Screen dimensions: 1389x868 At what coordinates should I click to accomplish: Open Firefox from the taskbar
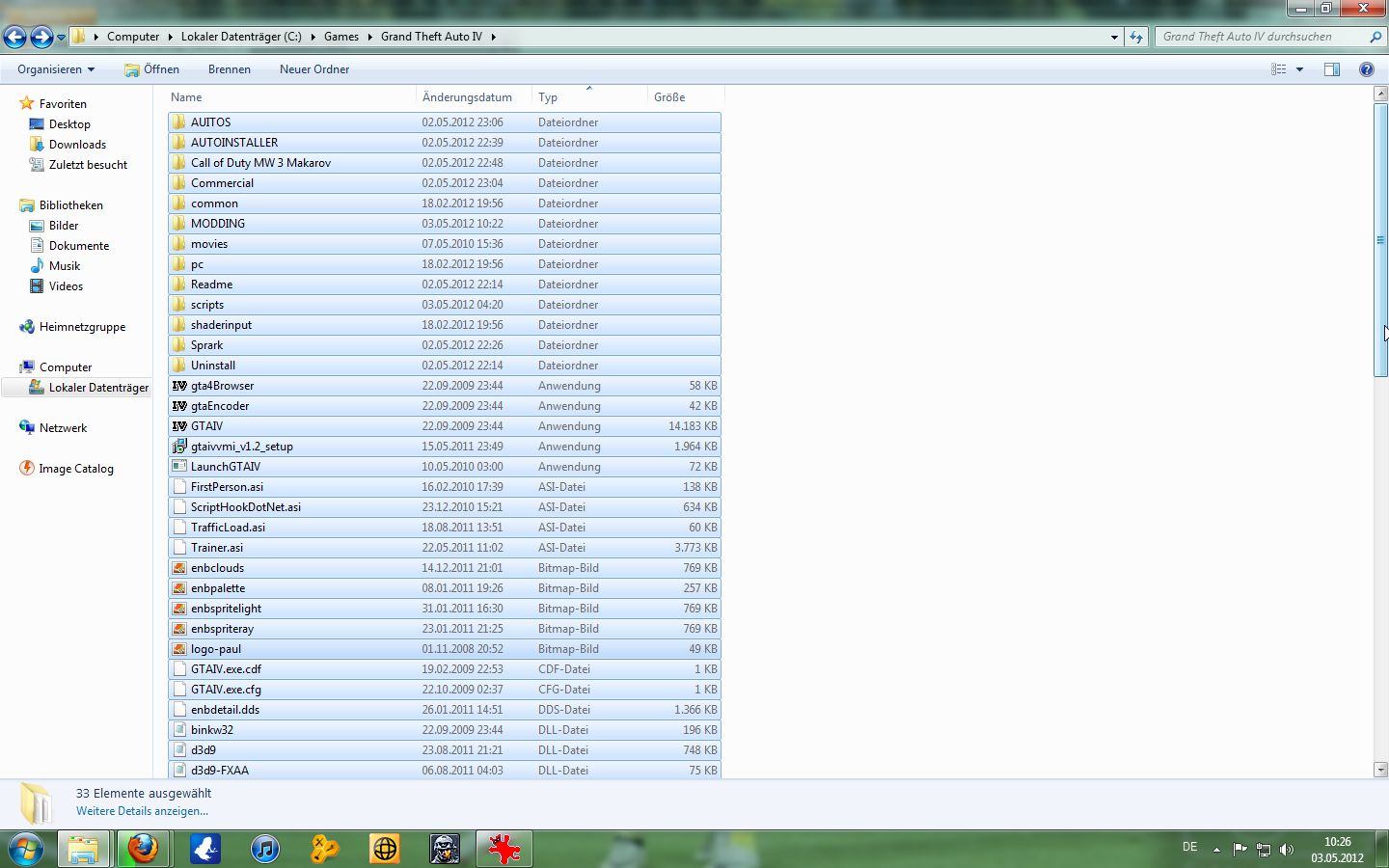pyautogui.click(x=144, y=849)
